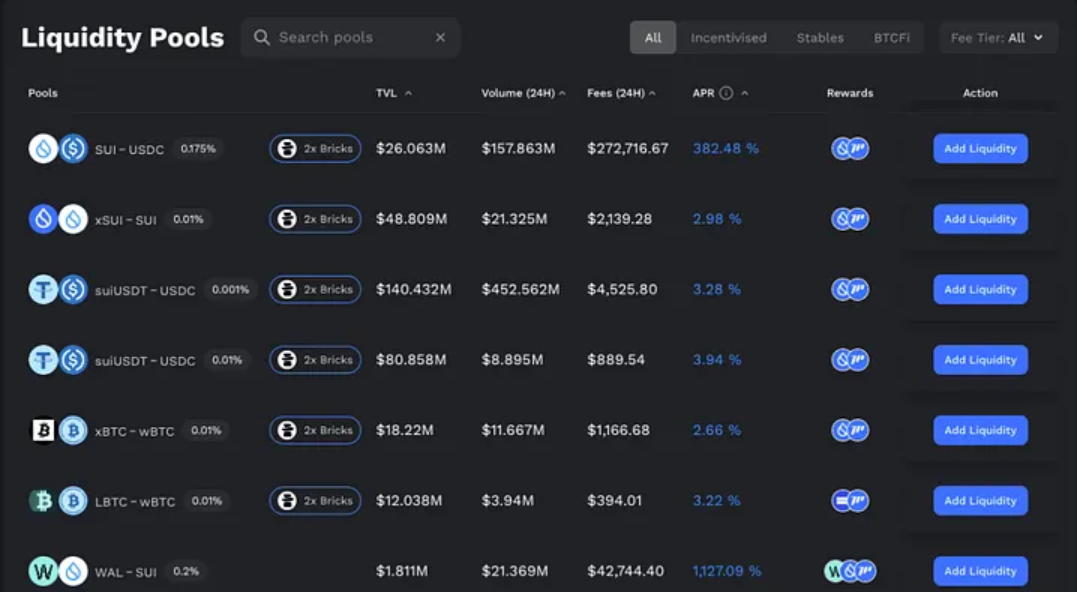
Task: Select the BTCFi filter tab
Action: tap(891, 37)
